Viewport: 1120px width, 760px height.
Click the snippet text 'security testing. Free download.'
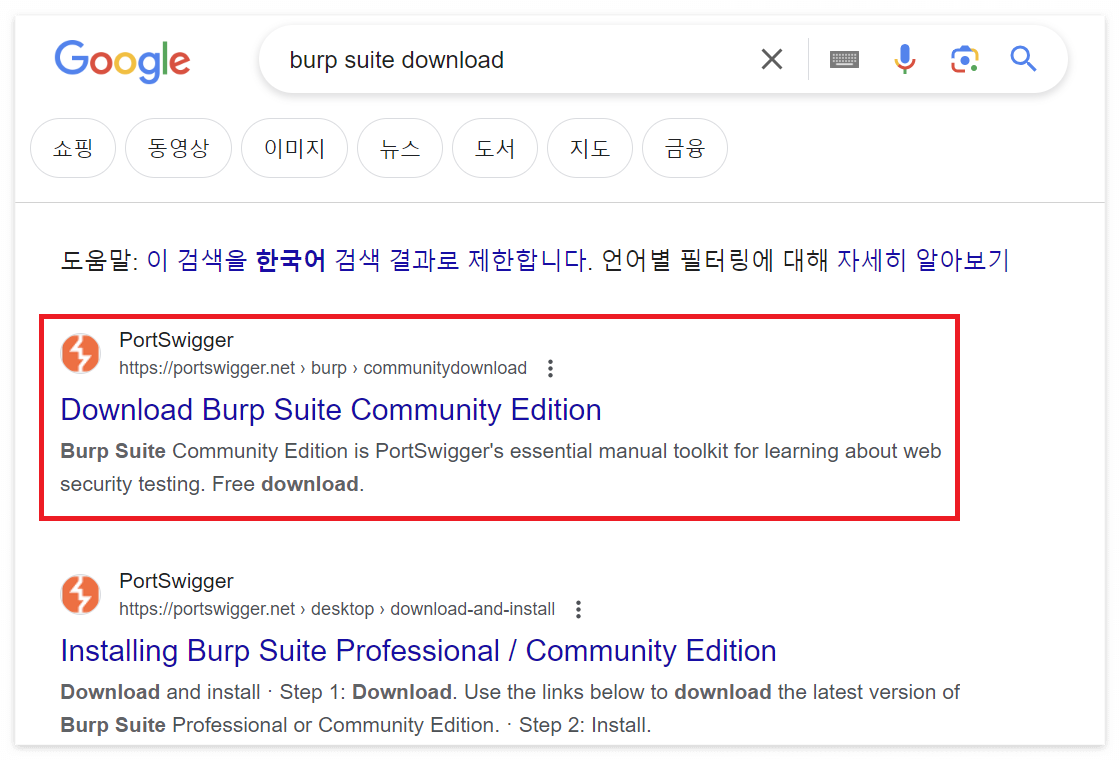[x=212, y=484]
